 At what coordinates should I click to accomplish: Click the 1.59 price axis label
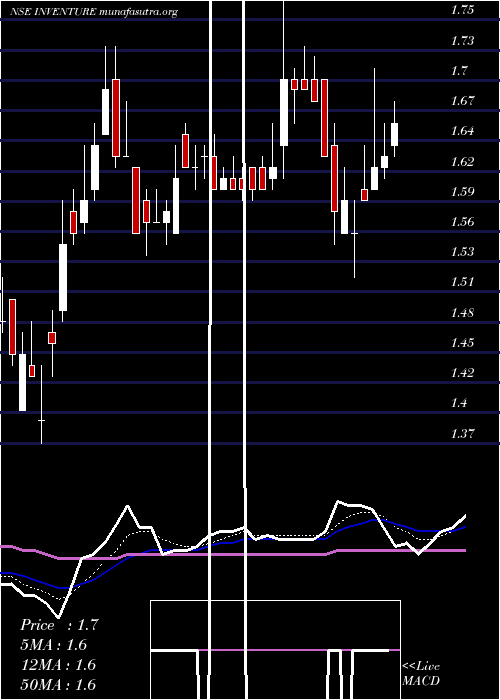pos(462,192)
